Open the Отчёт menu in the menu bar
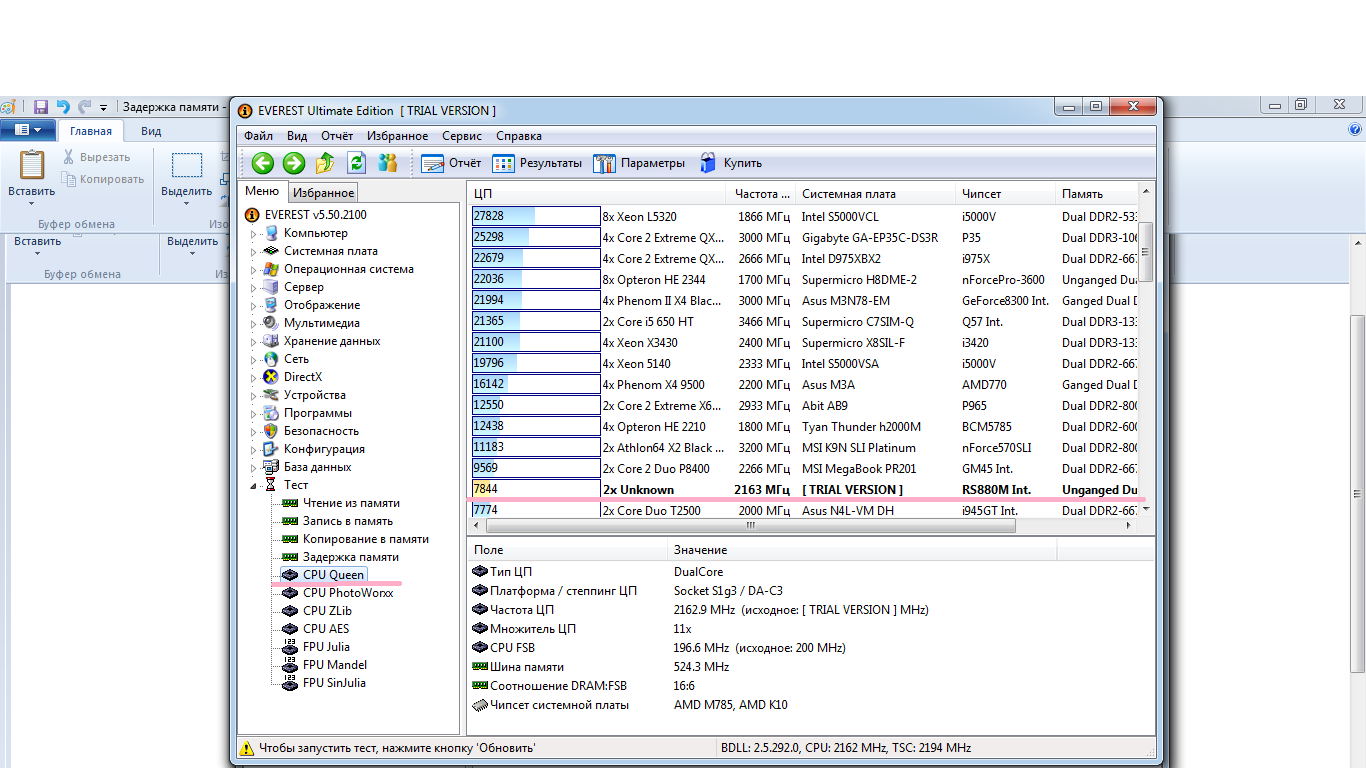 click(337, 136)
